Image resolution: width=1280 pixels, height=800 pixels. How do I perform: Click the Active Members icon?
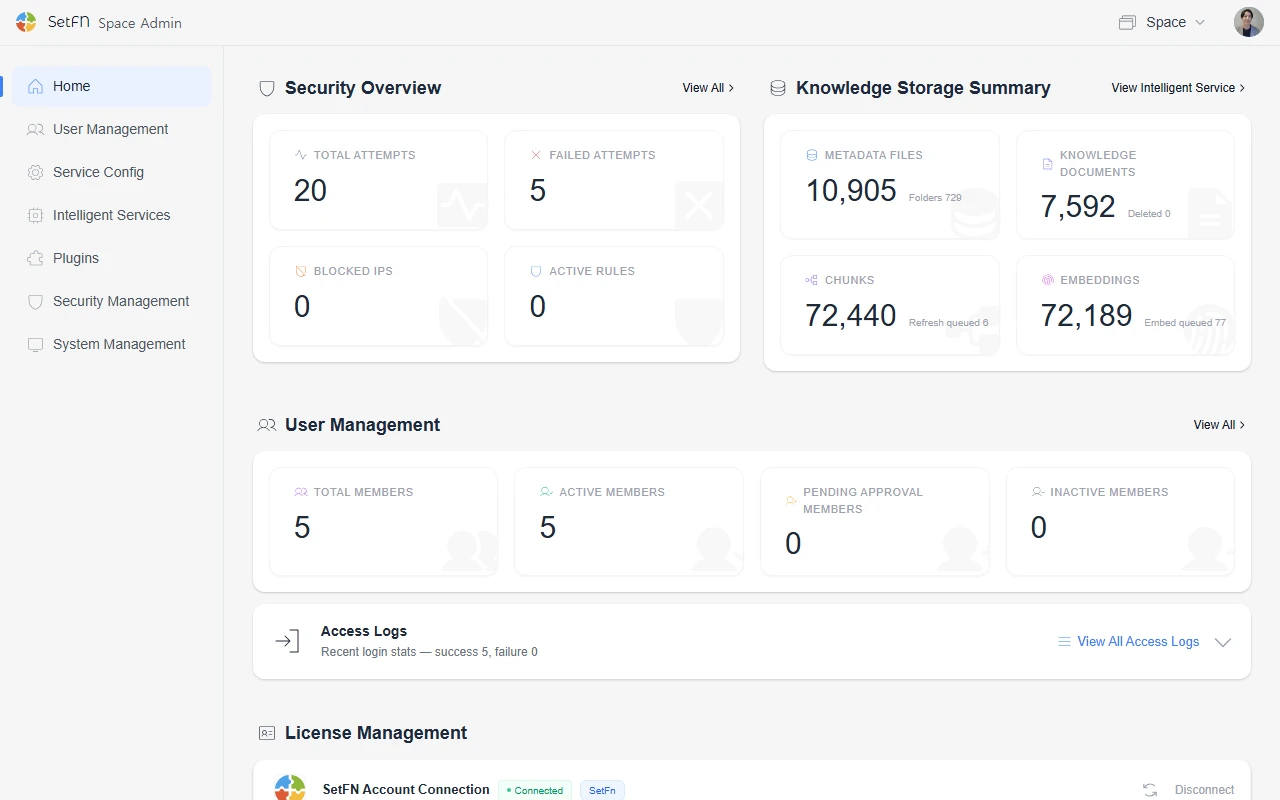tap(546, 492)
